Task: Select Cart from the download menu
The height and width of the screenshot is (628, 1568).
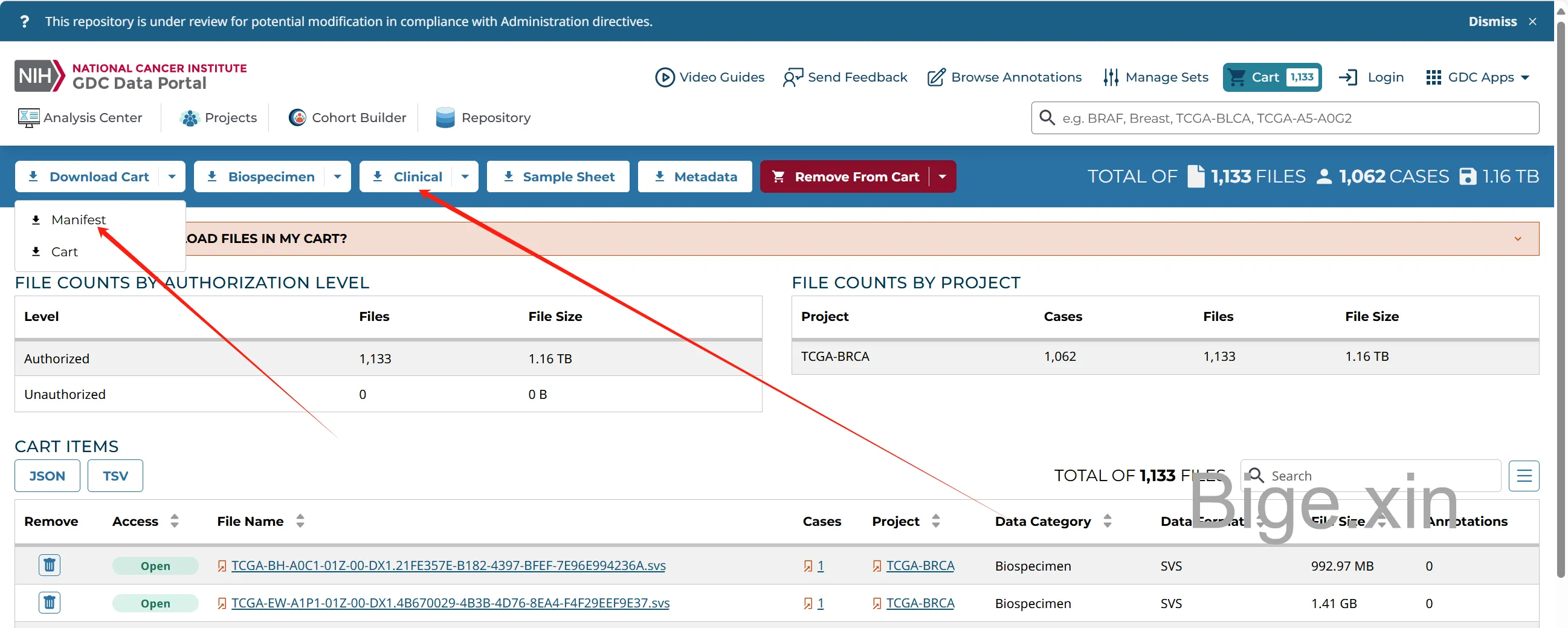Action: [100, 251]
